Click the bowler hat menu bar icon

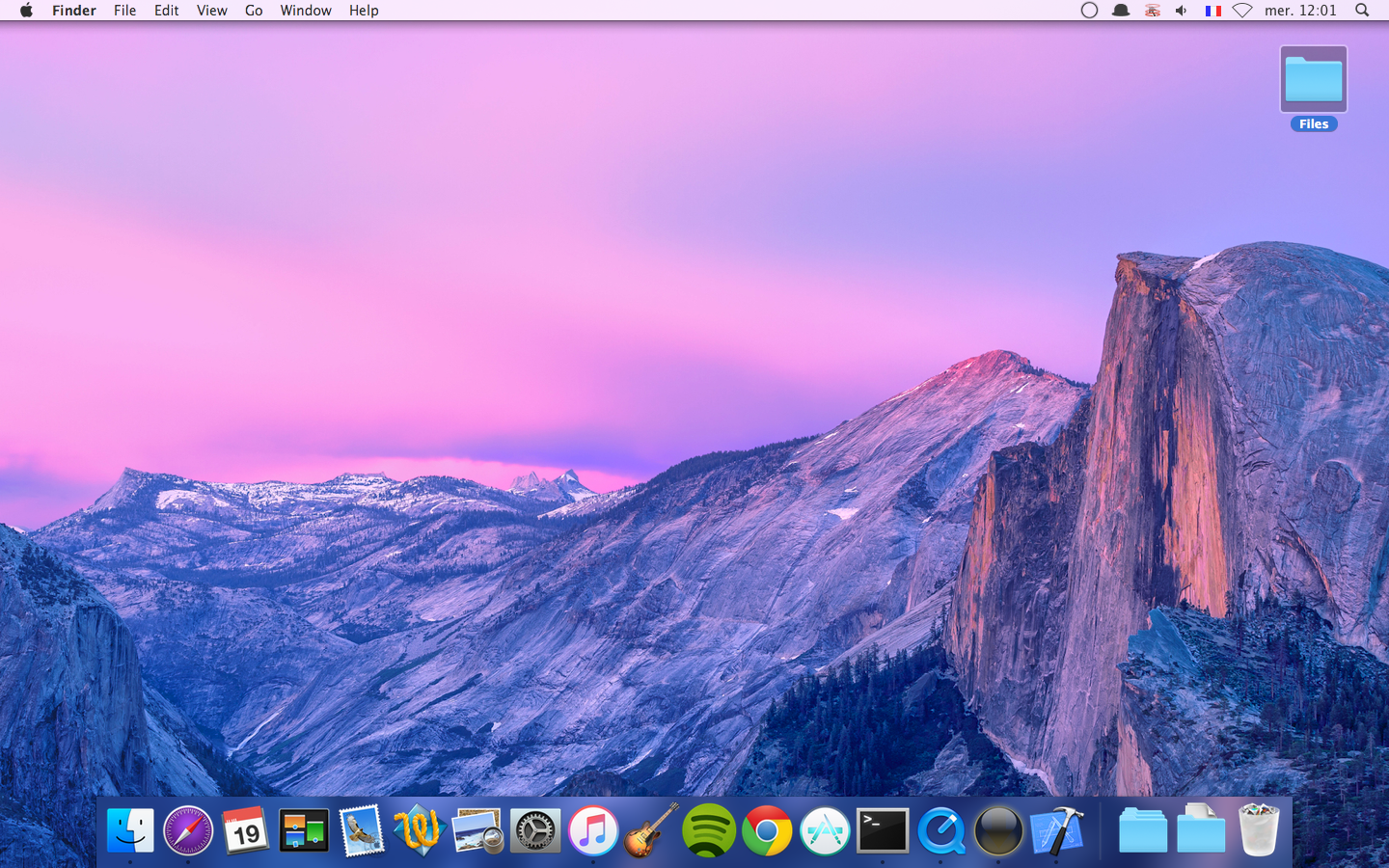click(x=1121, y=11)
